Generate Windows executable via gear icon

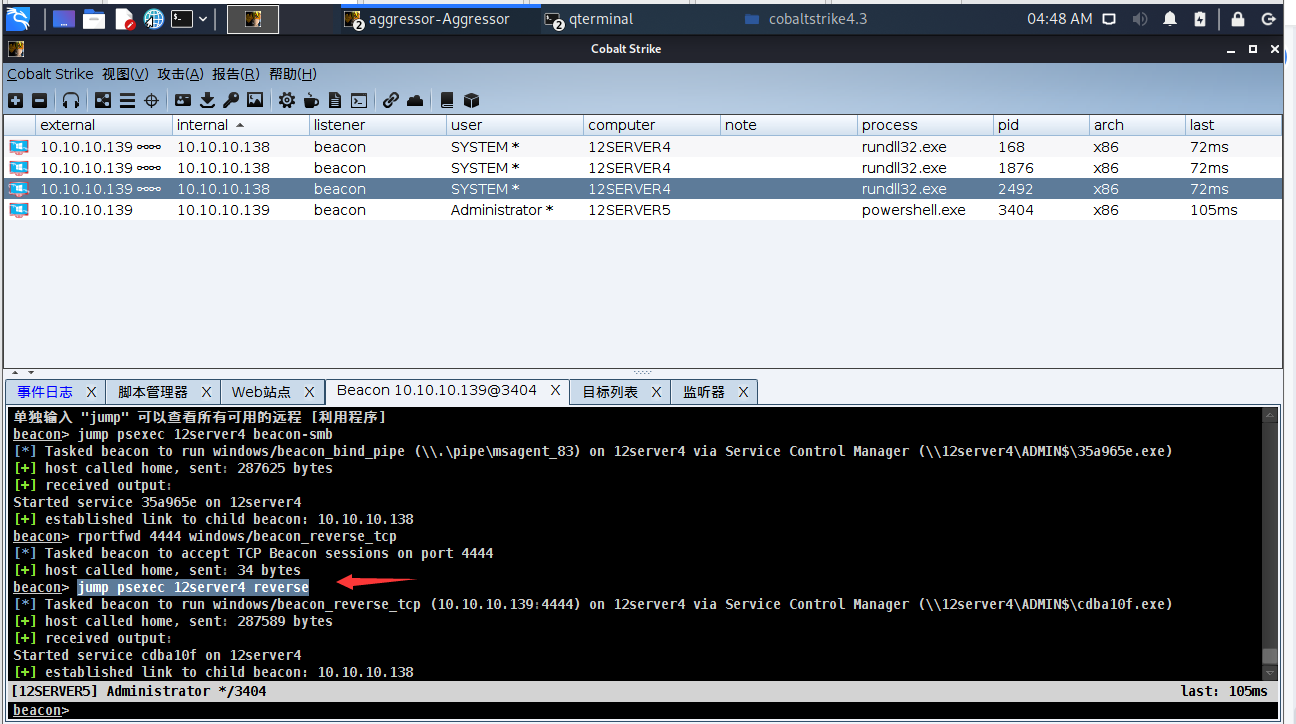pyautogui.click(x=287, y=100)
